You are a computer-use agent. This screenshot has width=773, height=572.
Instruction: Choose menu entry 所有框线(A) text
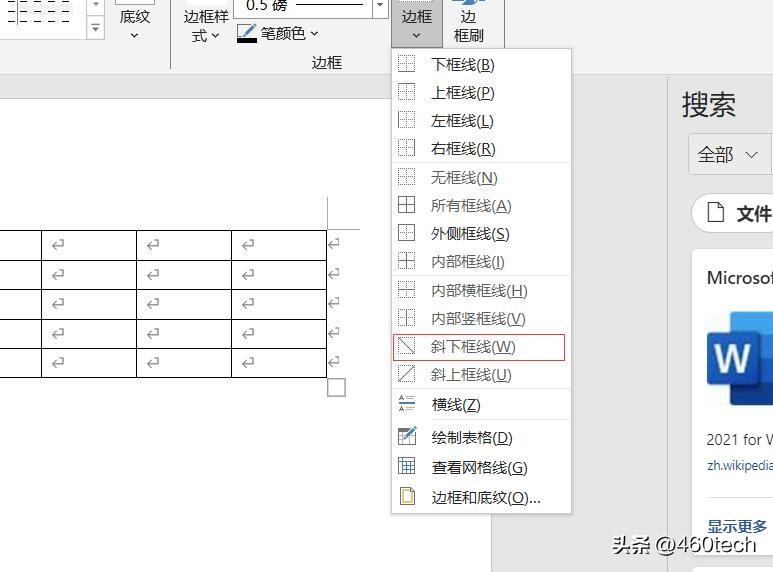471,206
